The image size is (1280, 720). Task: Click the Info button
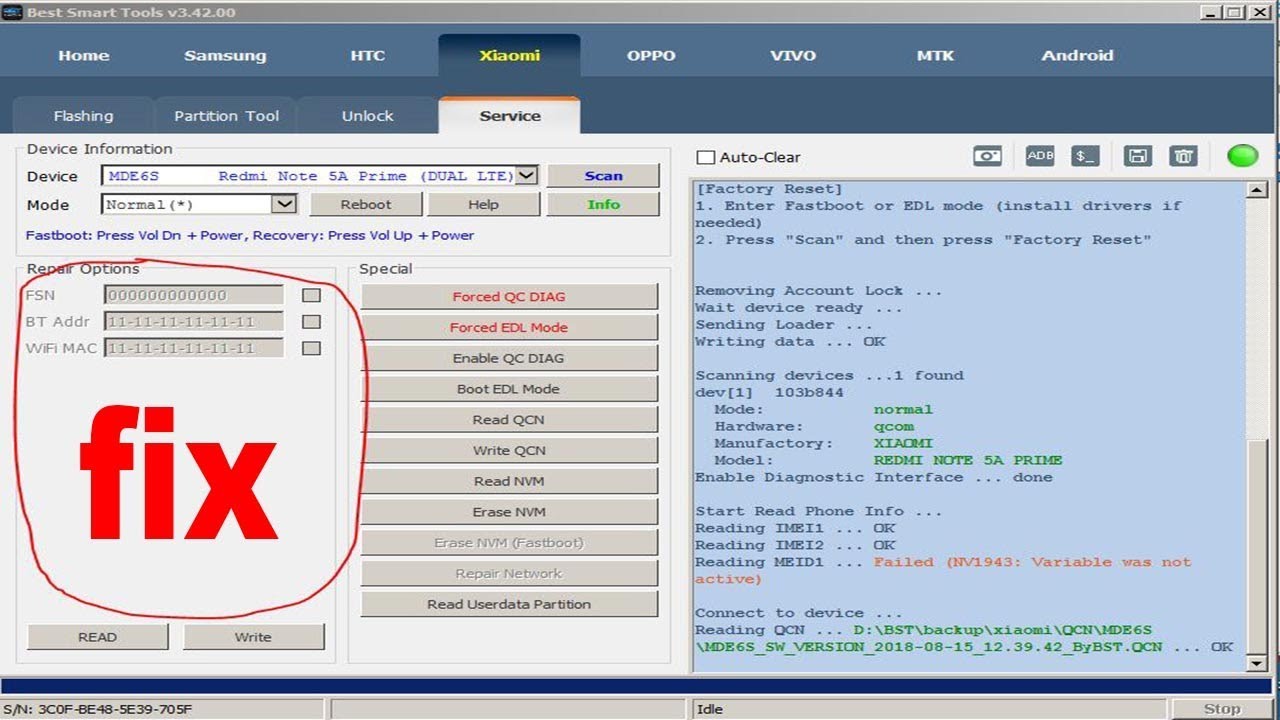coord(603,204)
